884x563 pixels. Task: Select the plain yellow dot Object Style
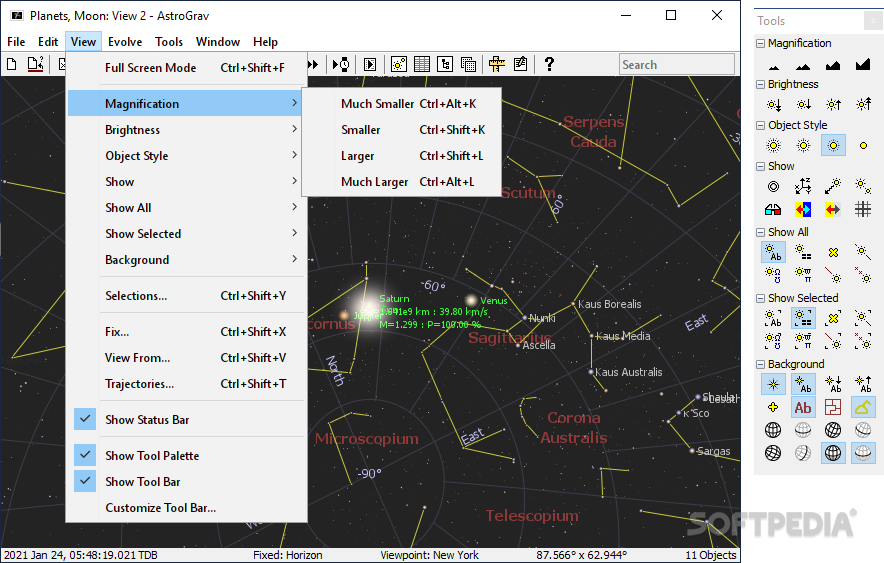point(863,145)
